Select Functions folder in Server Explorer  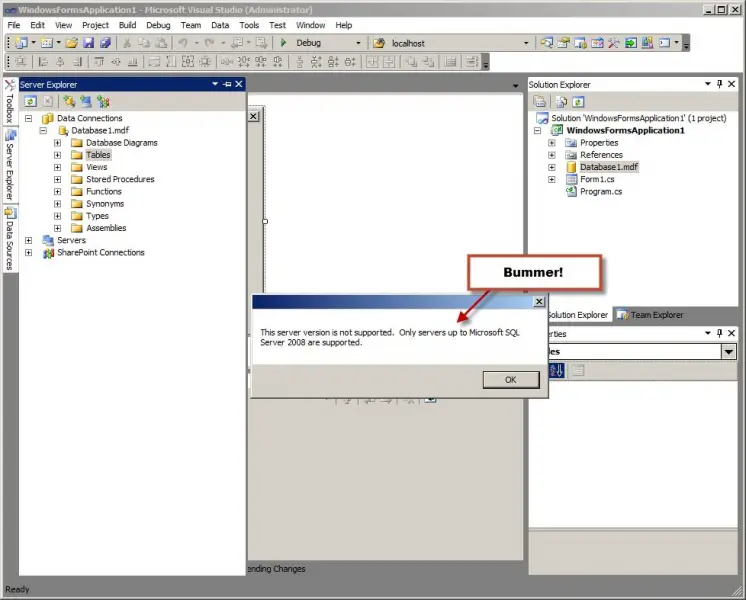(104, 191)
